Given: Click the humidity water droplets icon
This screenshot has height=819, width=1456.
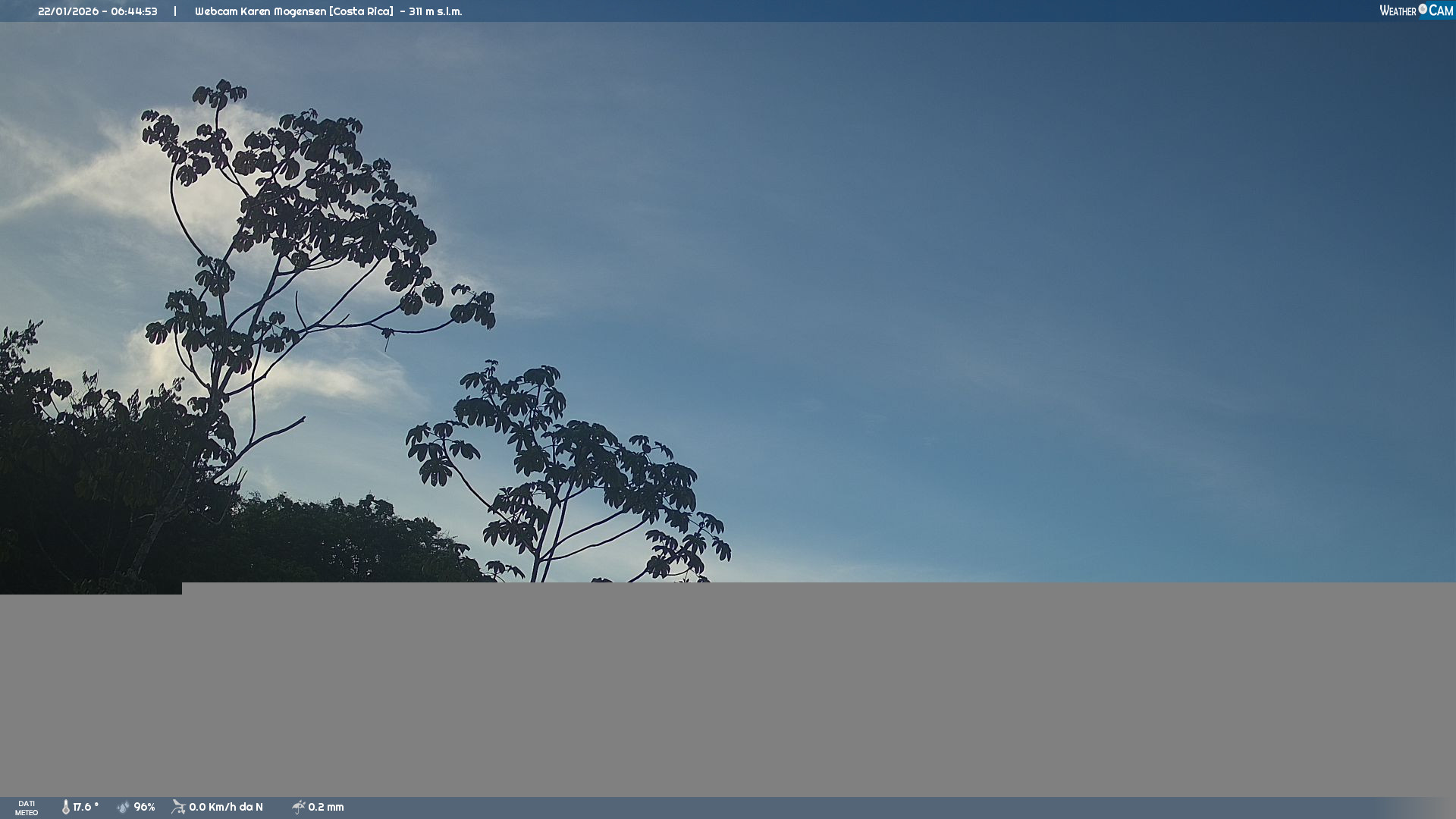Looking at the screenshot, I should click(124, 807).
